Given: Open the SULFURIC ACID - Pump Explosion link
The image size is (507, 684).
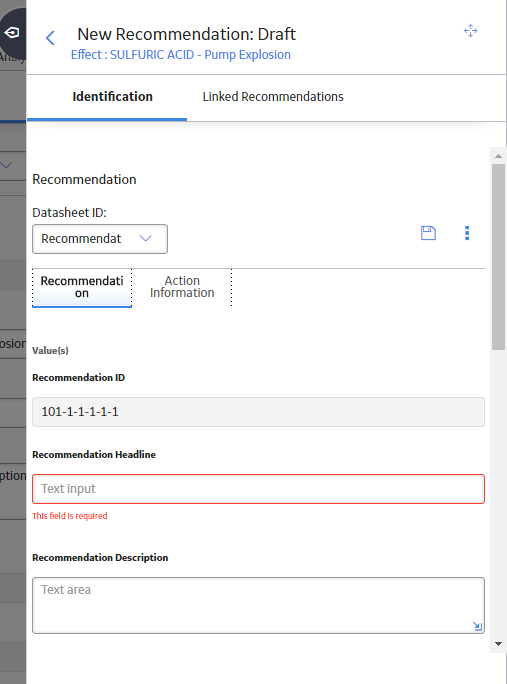Looking at the screenshot, I should (181, 55).
